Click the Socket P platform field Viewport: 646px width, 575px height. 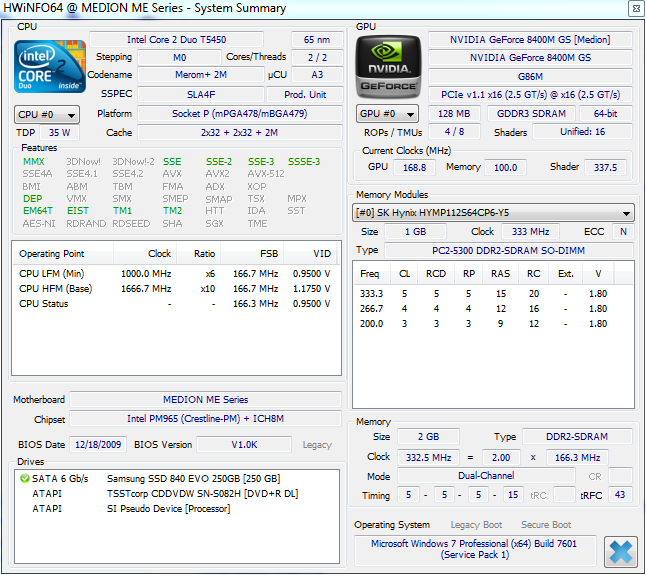click(240, 114)
